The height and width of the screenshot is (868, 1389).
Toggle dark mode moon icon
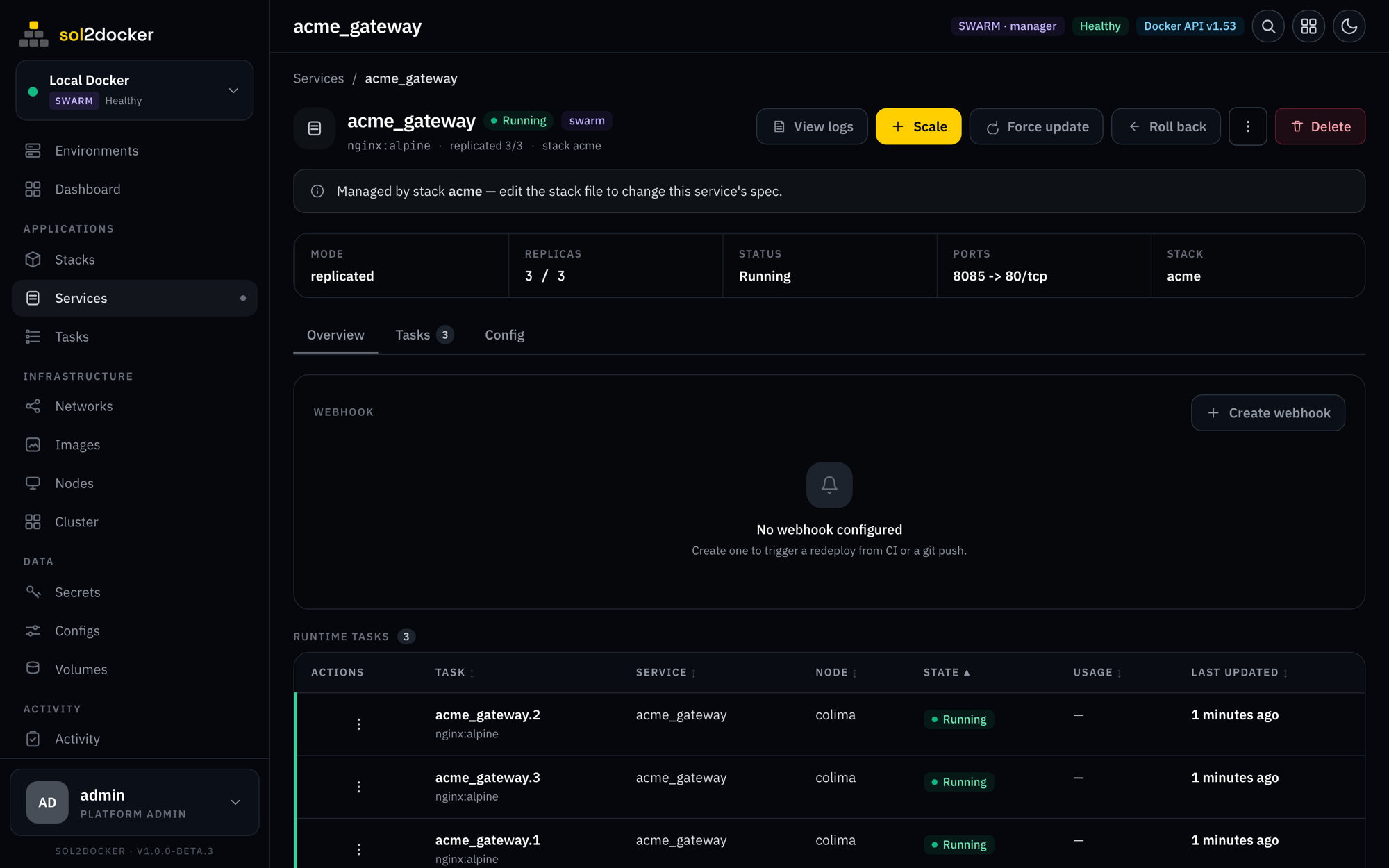click(x=1349, y=26)
